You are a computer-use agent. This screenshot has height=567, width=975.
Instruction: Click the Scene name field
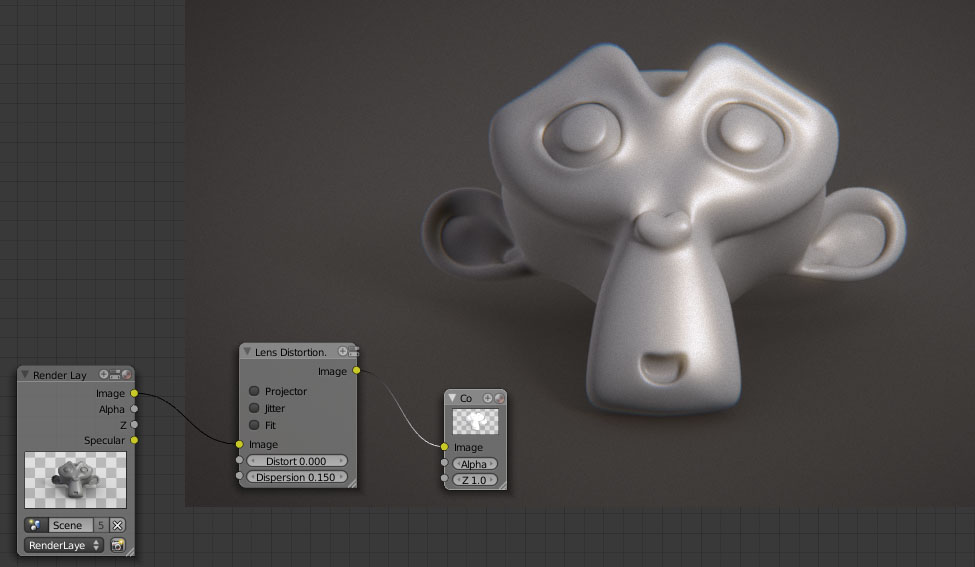click(x=70, y=525)
